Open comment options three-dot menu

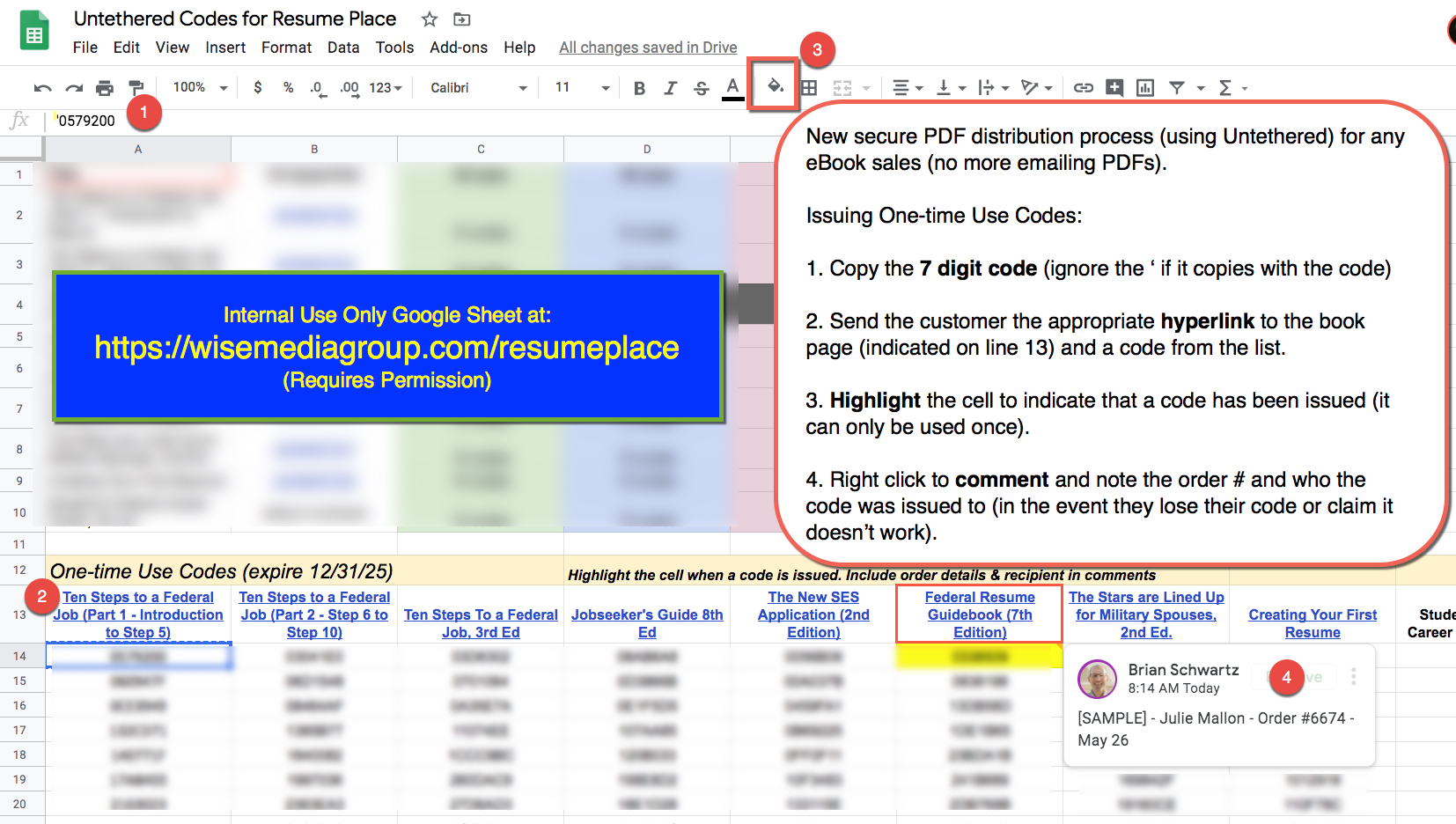click(x=1354, y=676)
